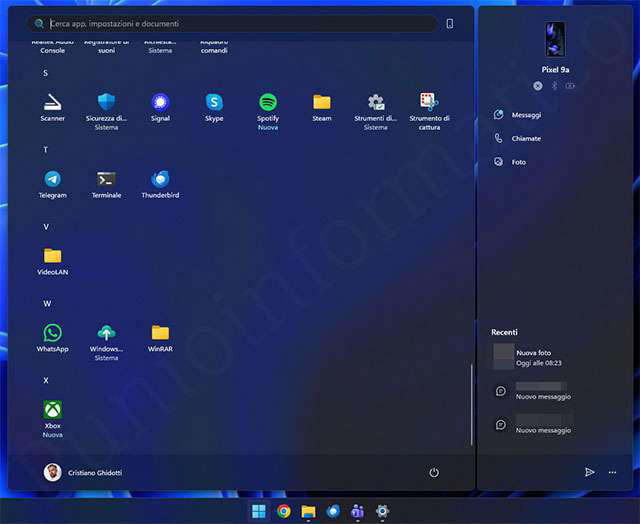This screenshot has width=640, height=524.
Task: Open Foto in the phone panel
Action: point(510,162)
